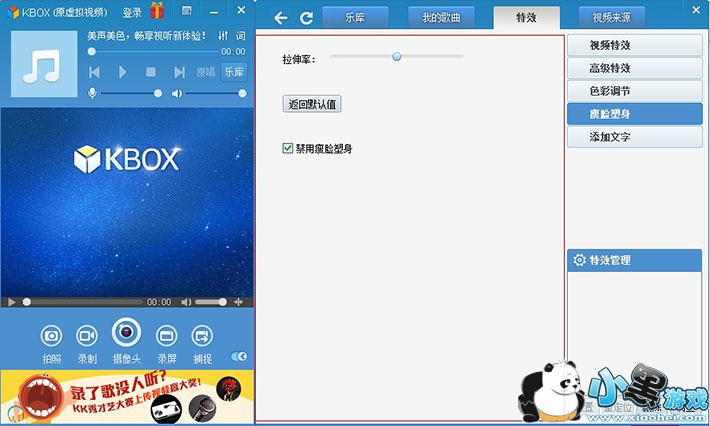The width and height of the screenshot is (710, 426).
Task: Take a photo with 拍照
Action: tap(51, 335)
